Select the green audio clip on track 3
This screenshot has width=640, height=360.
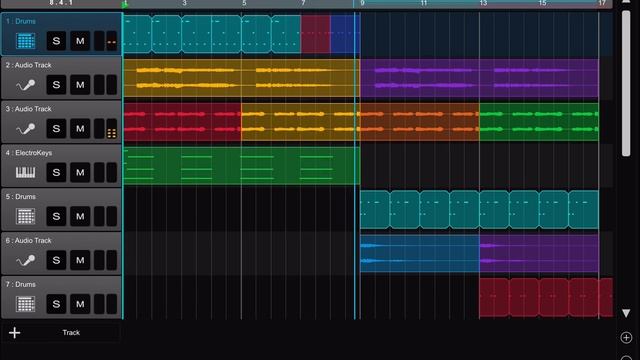pyautogui.click(x=539, y=122)
